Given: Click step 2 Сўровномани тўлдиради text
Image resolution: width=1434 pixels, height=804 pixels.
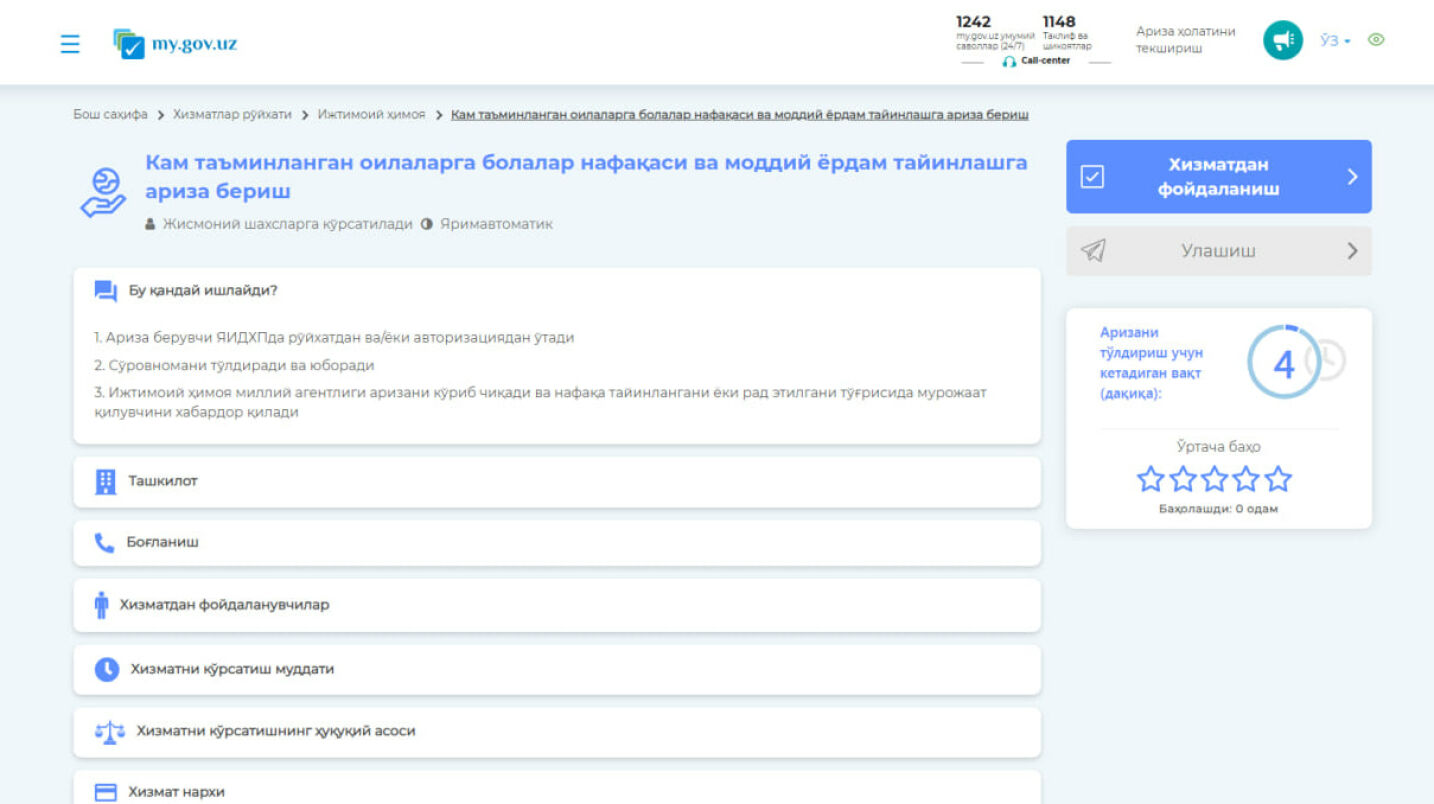Looking at the screenshot, I should 234,366.
